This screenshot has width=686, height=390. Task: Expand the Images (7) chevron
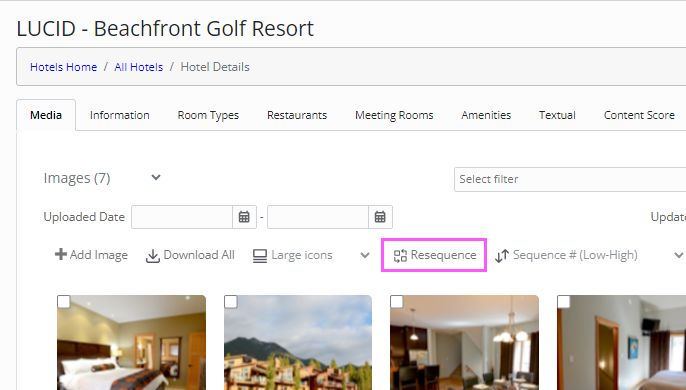pos(156,177)
